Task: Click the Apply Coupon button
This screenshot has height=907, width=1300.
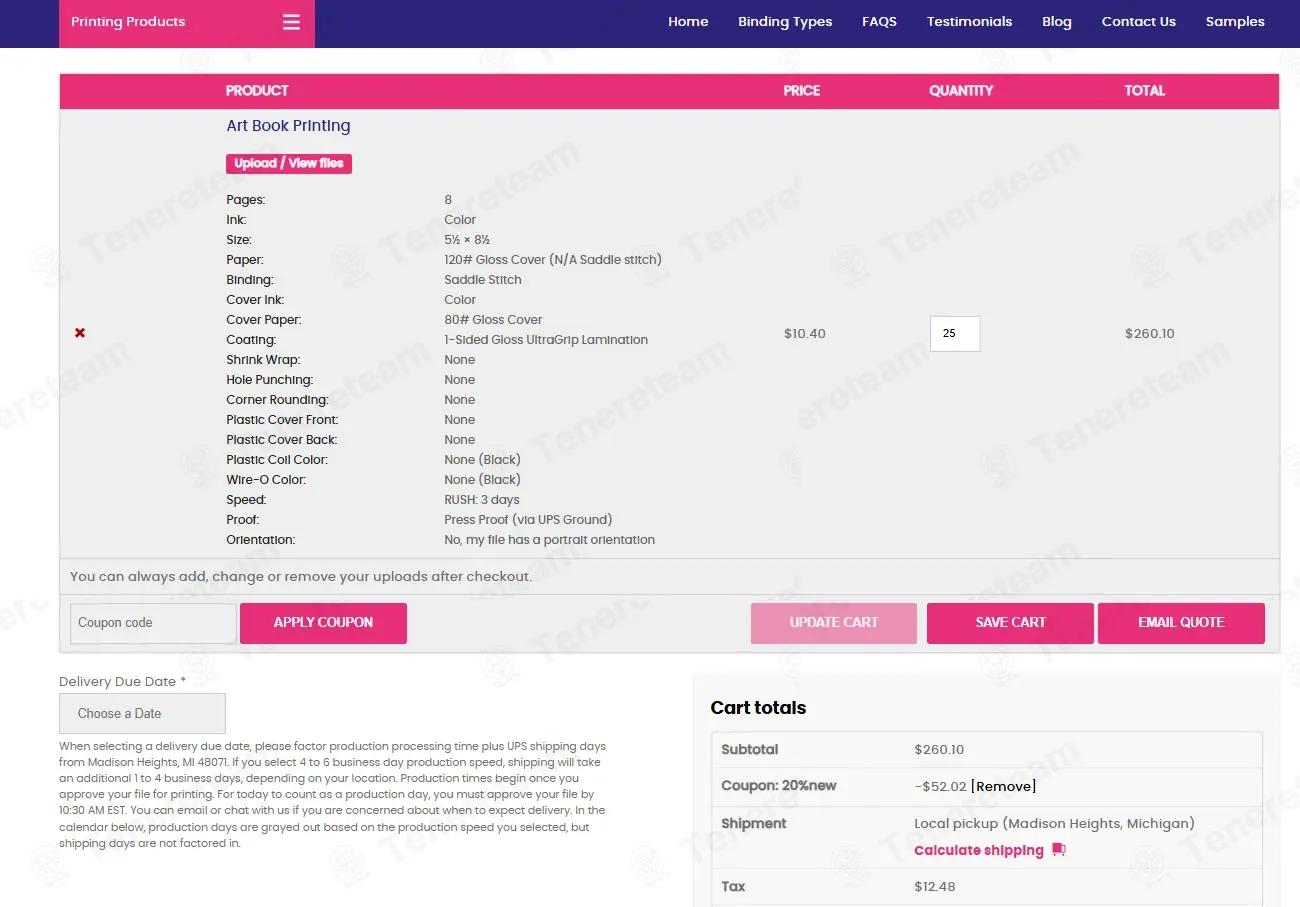Action: coord(323,623)
